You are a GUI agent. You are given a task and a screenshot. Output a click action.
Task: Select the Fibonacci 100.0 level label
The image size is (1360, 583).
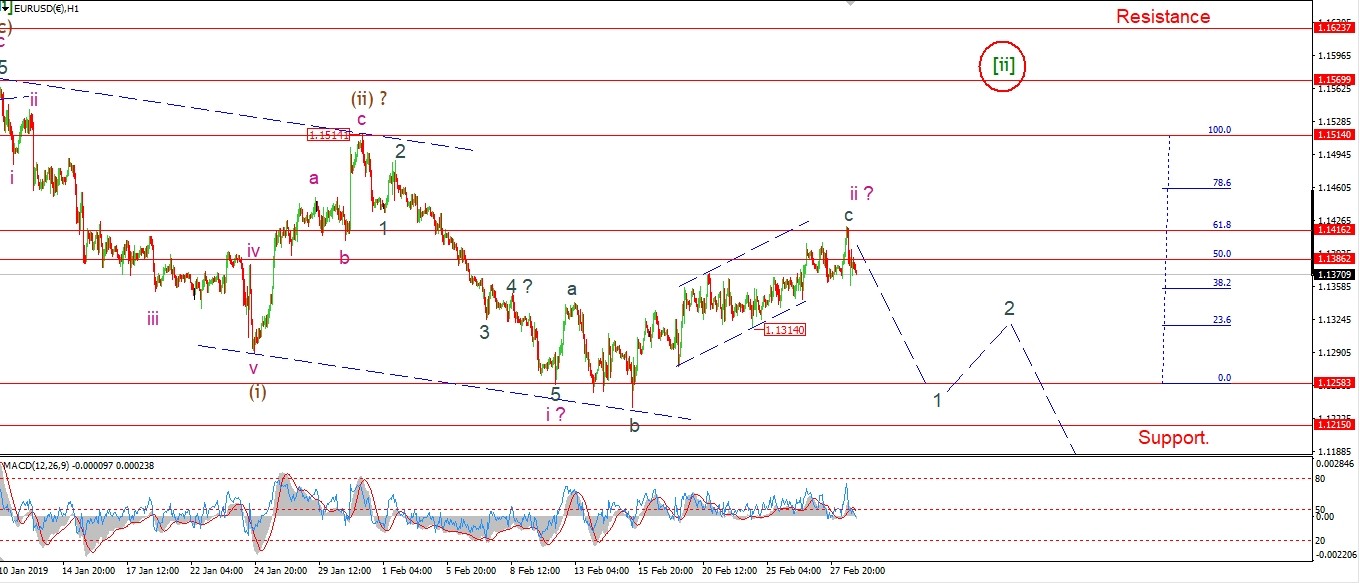pos(1219,129)
